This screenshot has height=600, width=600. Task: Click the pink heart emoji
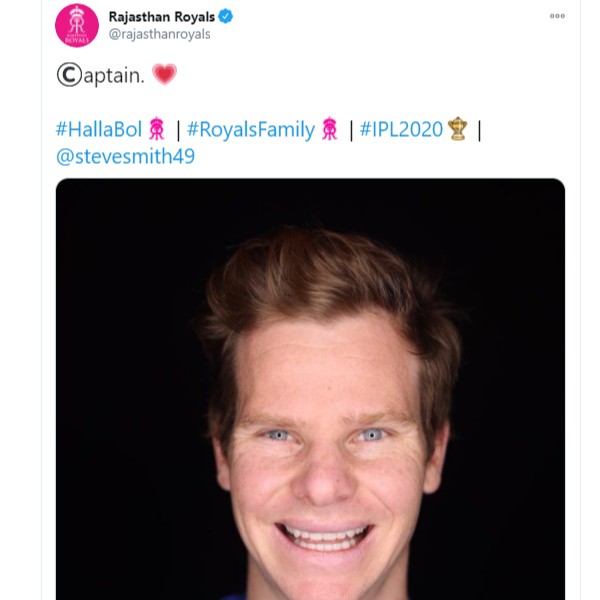[164, 75]
